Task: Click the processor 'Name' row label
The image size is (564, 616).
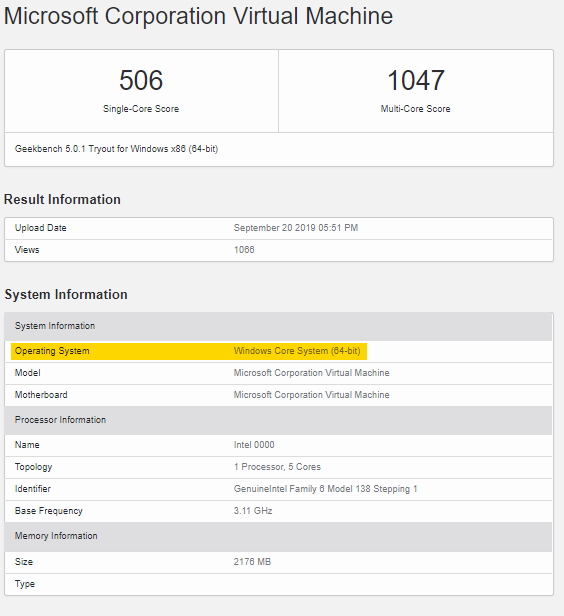Action: click(x=27, y=445)
